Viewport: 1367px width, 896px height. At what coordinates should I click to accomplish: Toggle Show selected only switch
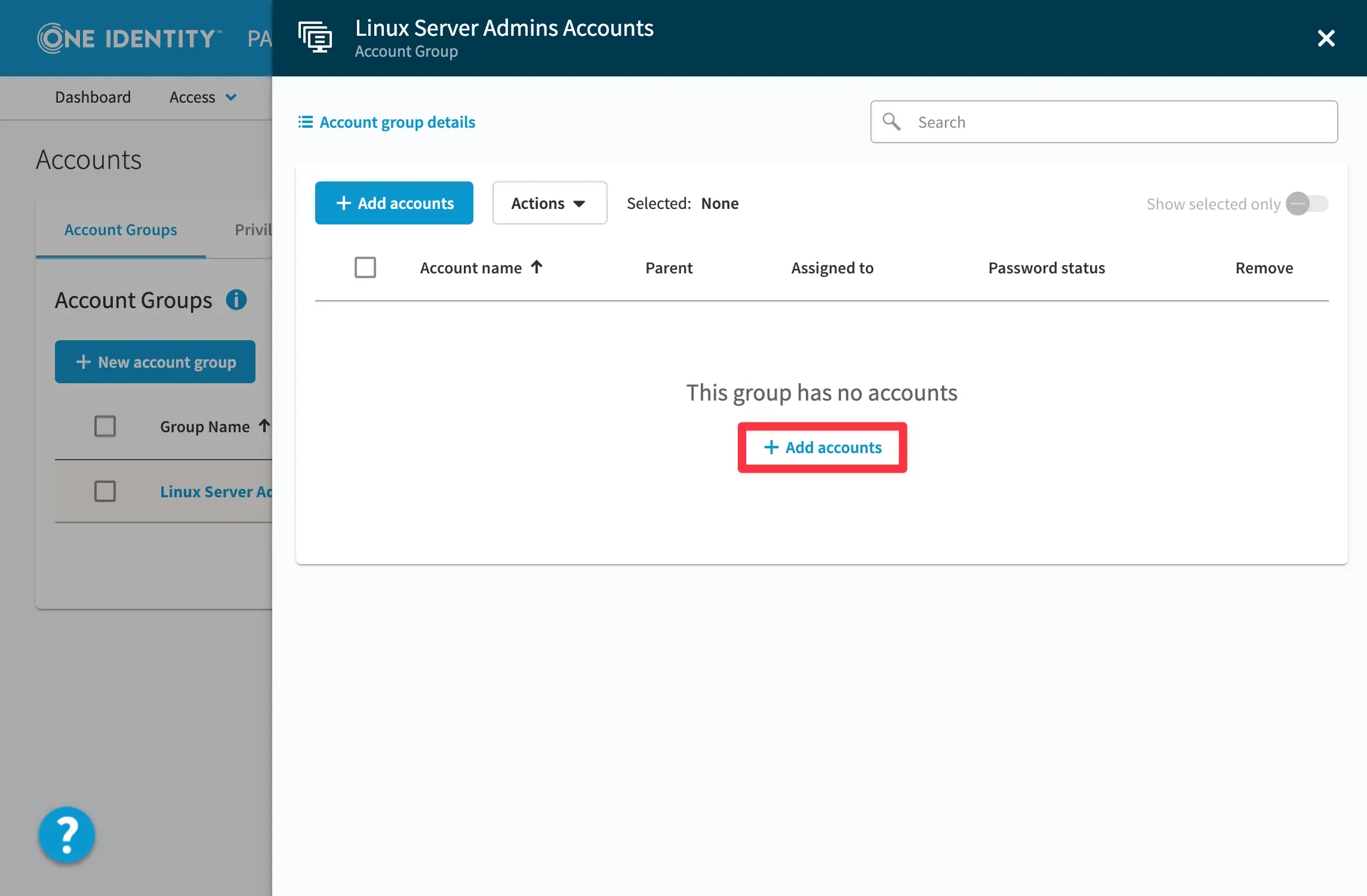coord(1307,204)
